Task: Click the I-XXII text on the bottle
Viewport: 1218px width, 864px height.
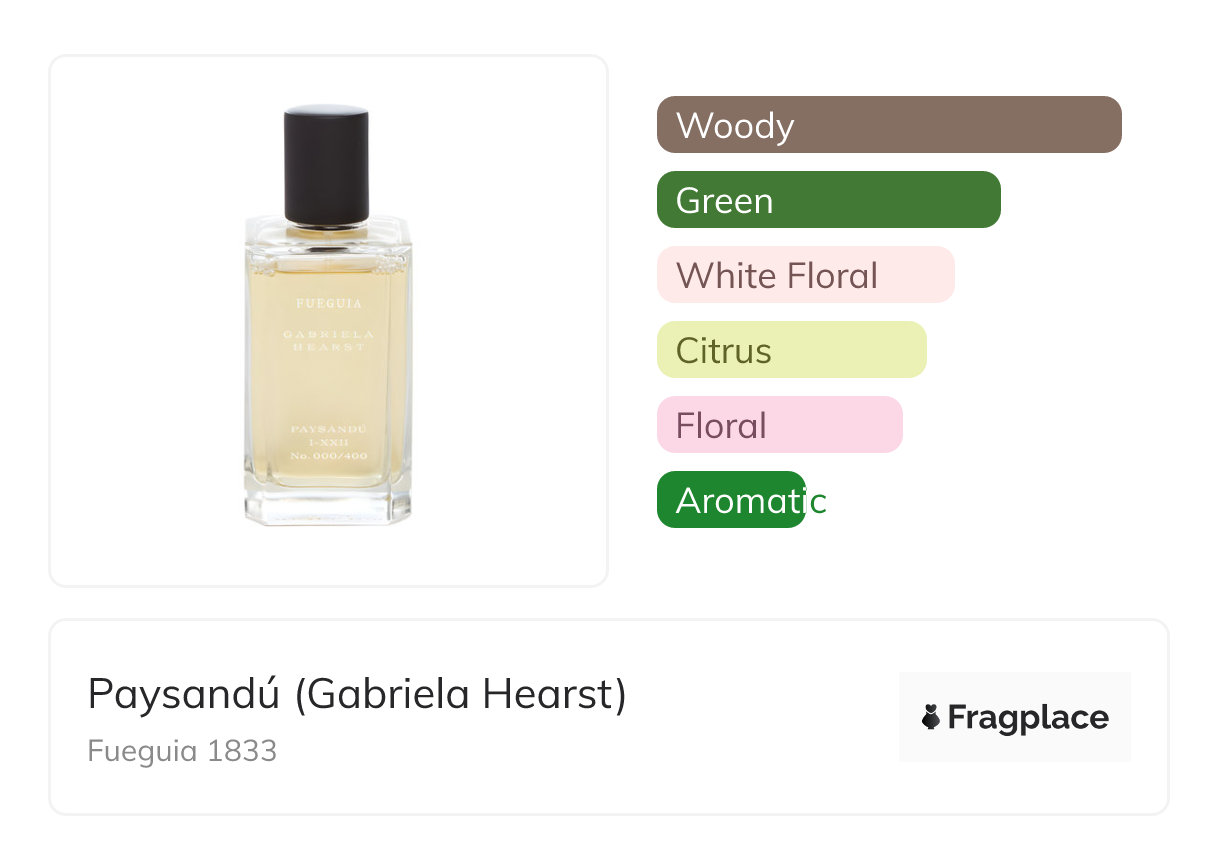Action: click(x=328, y=442)
